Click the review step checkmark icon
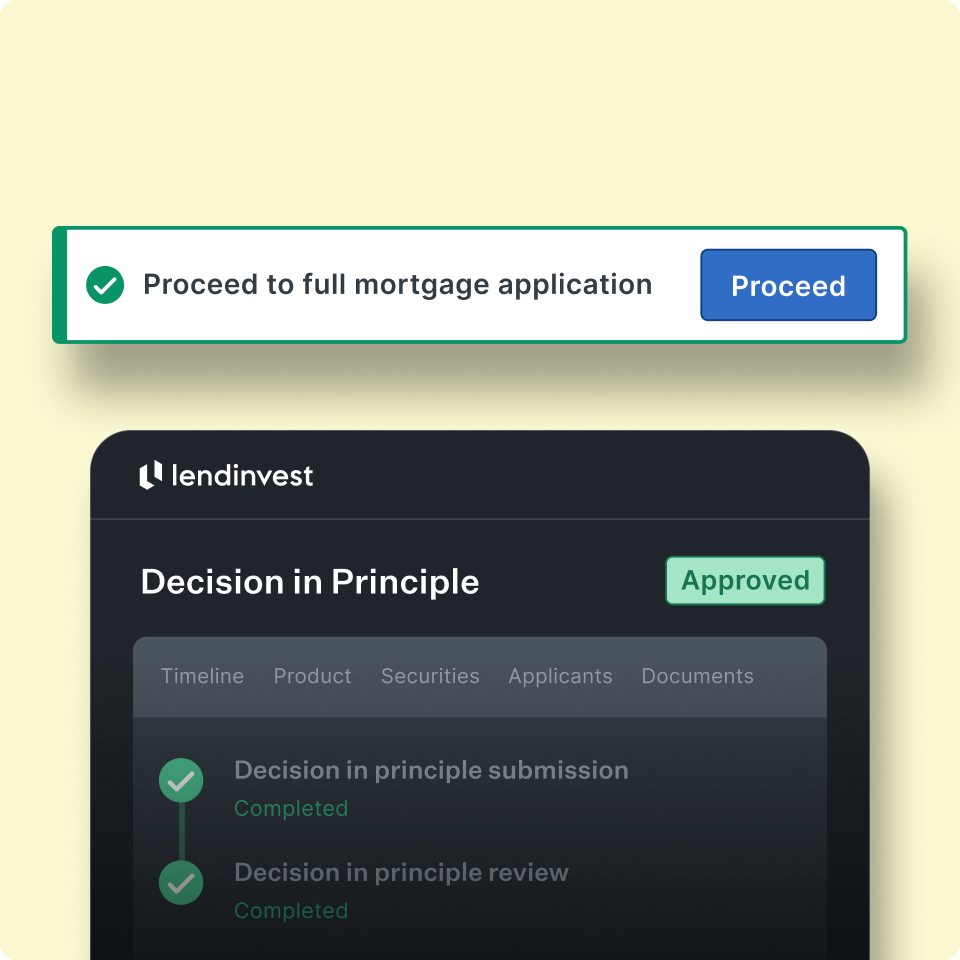This screenshot has height=960, width=960. (181, 883)
